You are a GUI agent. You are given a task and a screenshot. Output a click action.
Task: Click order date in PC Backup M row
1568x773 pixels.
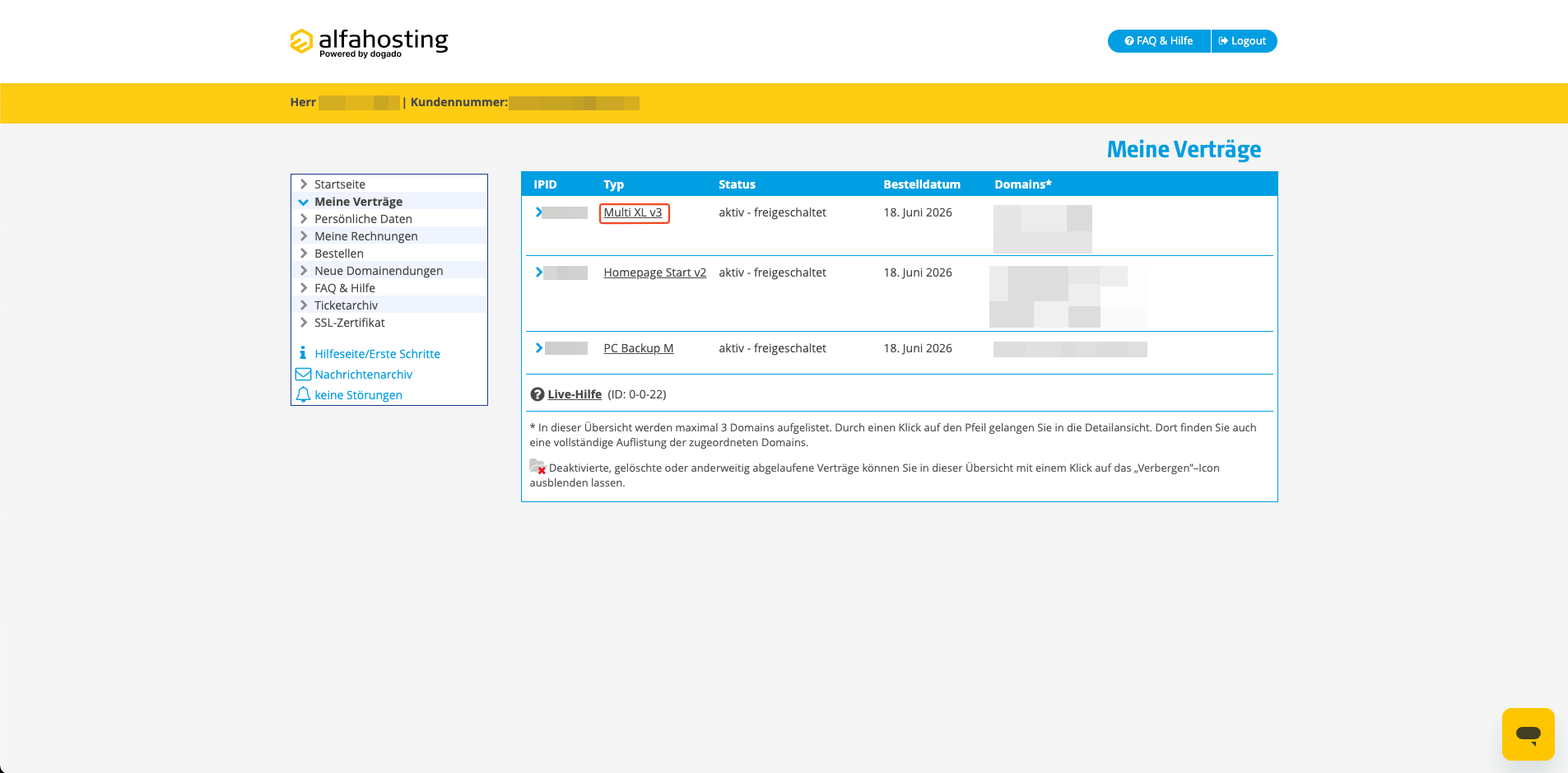918,348
